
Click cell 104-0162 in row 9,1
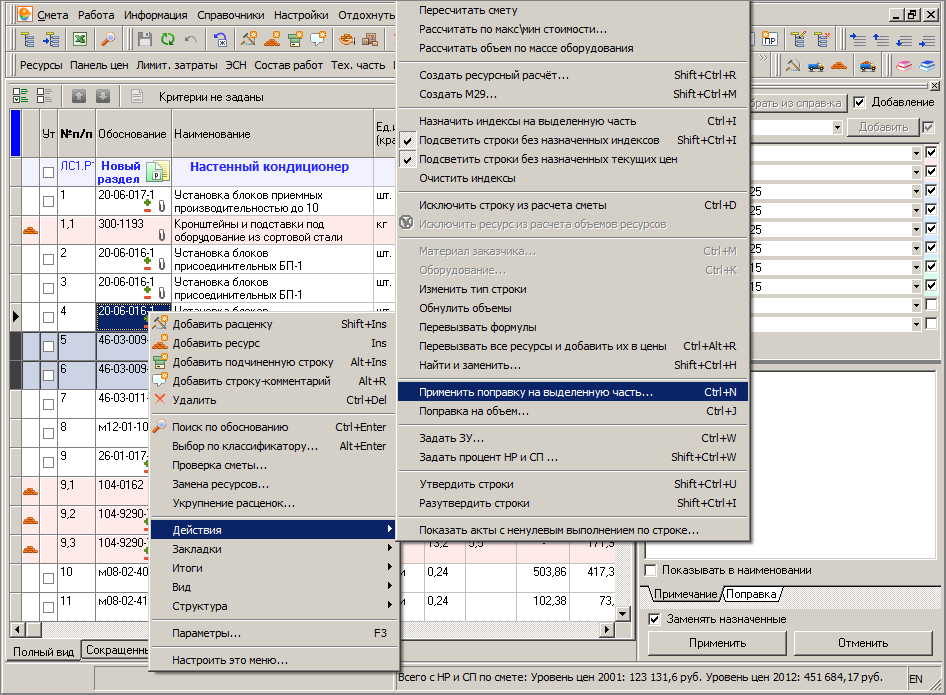point(122,491)
